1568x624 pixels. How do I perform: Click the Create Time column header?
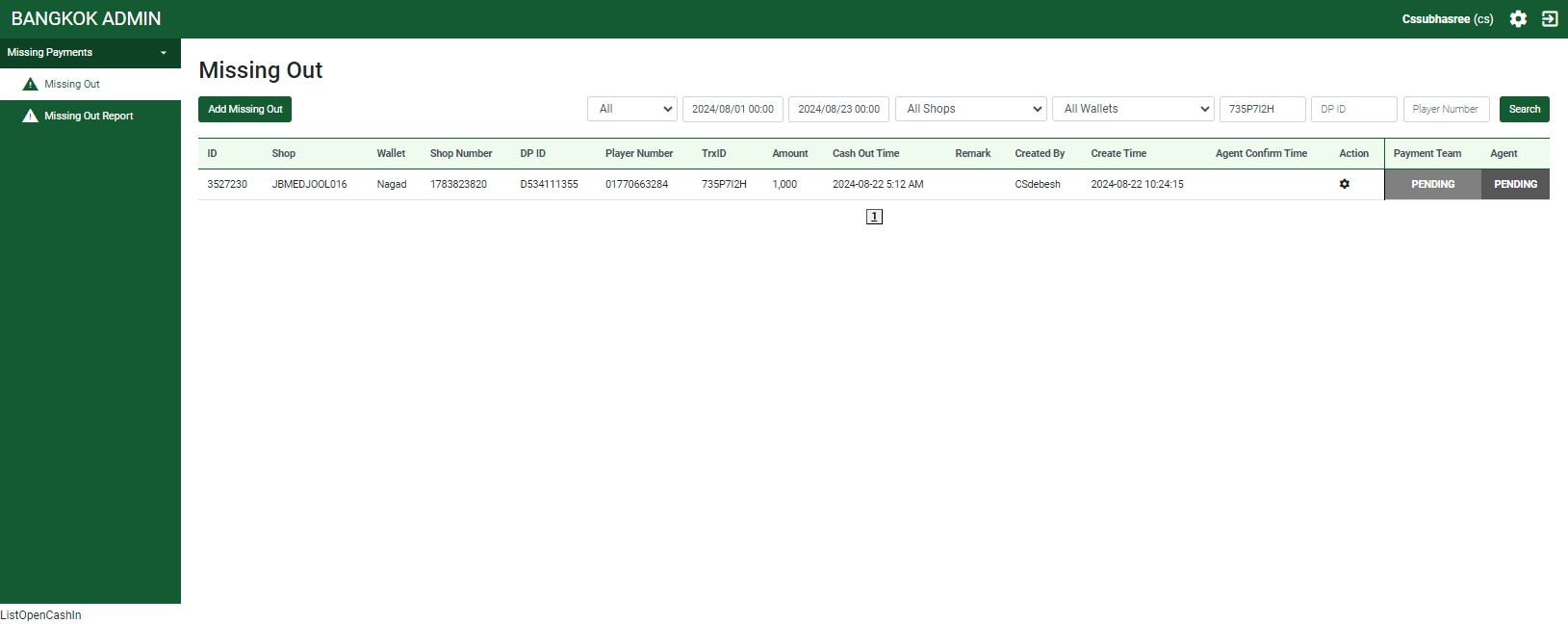(1118, 153)
